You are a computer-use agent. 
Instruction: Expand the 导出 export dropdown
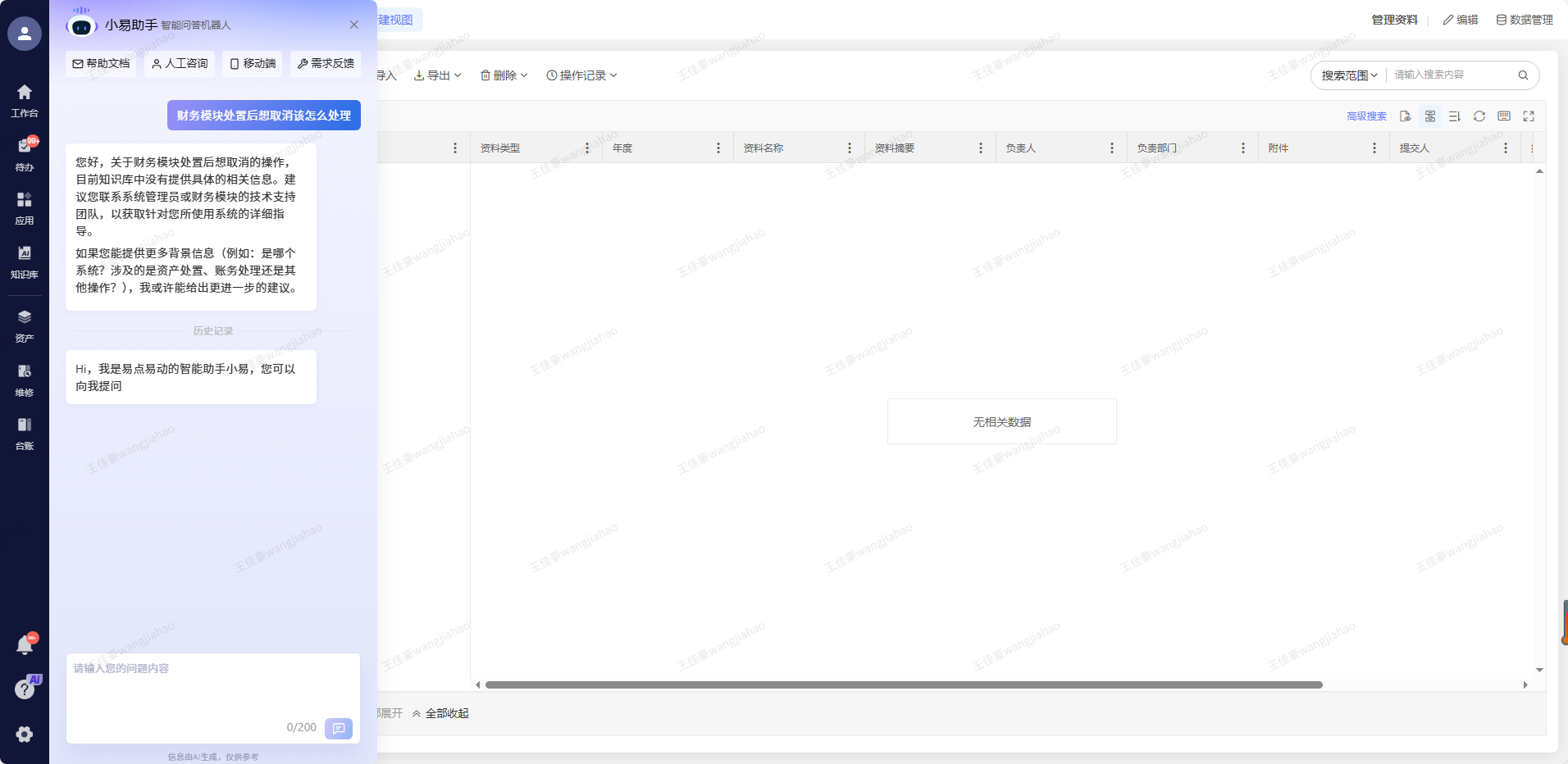click(x=438, y=75)
